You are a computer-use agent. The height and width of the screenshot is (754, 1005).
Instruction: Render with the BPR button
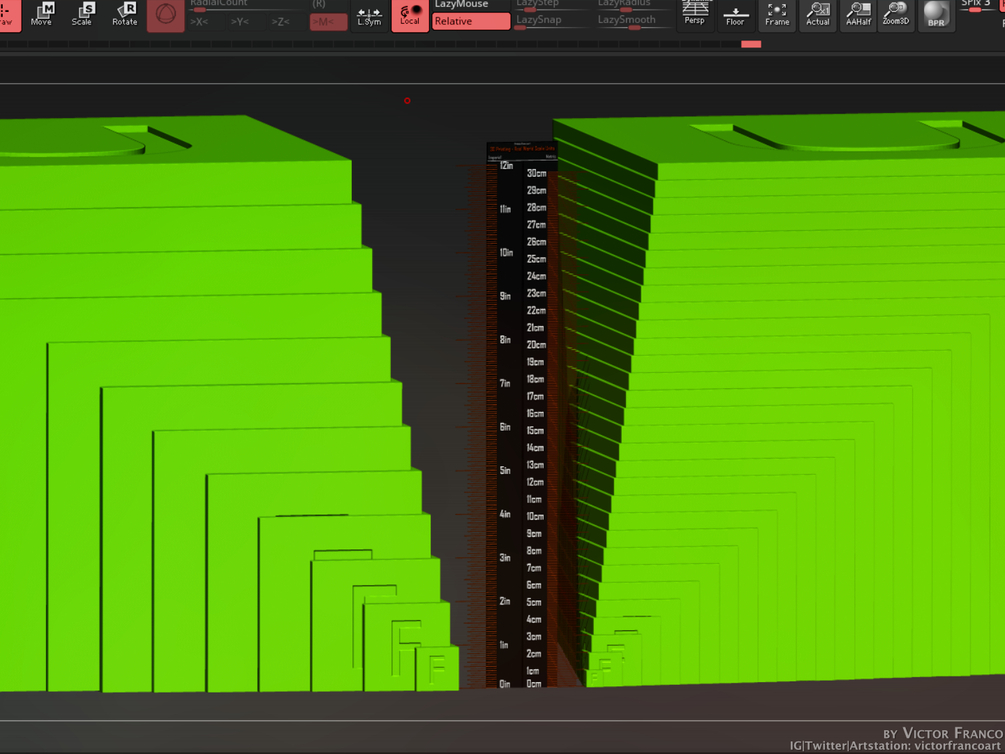pos(936,15)
